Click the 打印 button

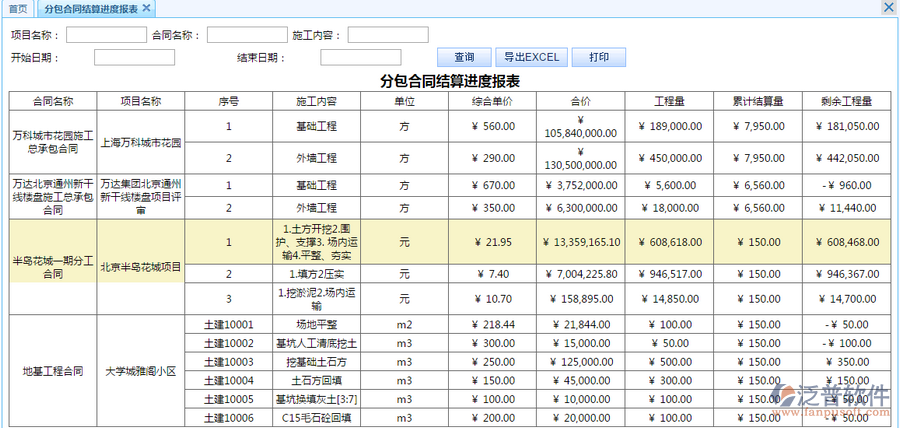[599, 57]
